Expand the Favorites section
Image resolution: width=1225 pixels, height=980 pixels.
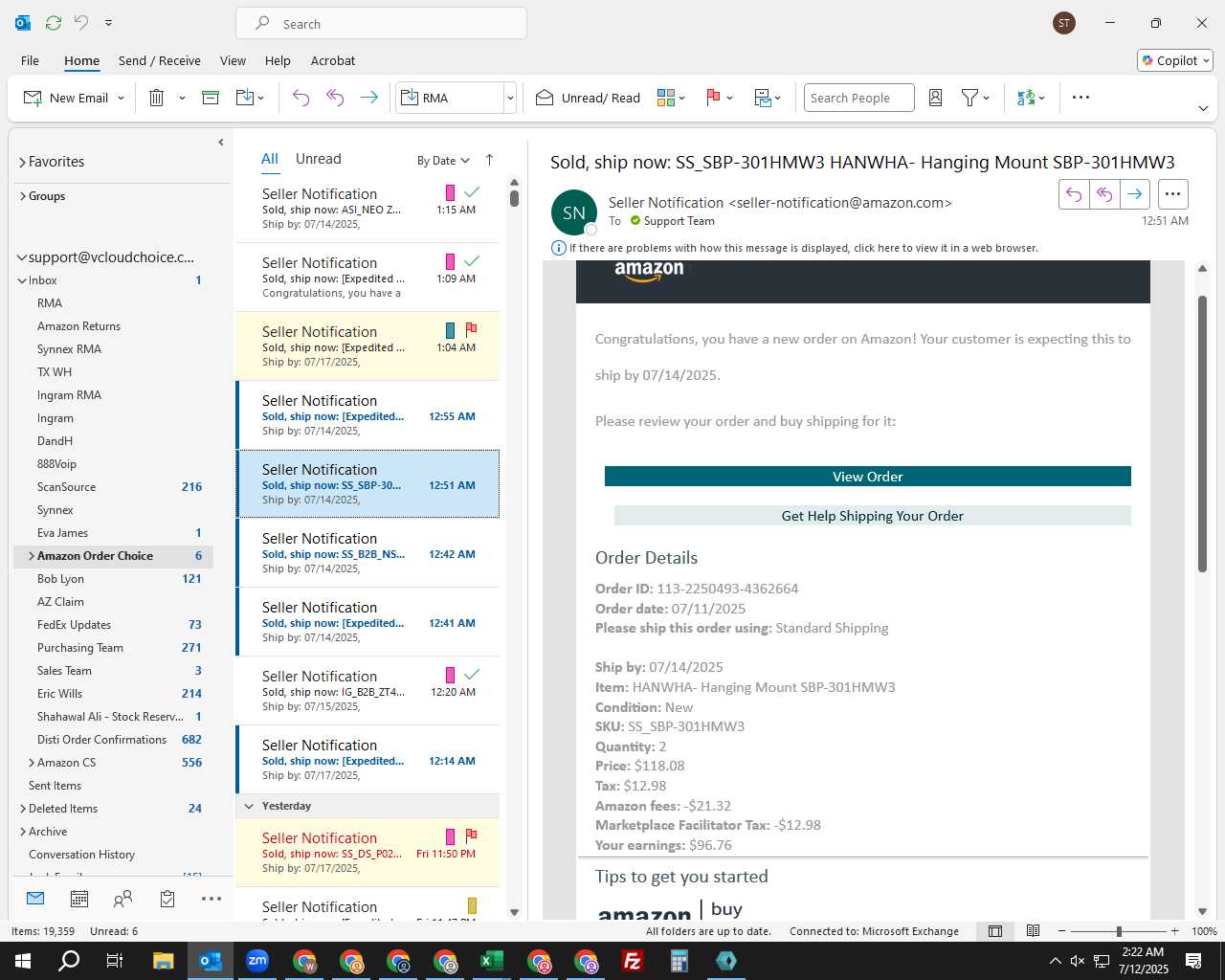point(22,163)
